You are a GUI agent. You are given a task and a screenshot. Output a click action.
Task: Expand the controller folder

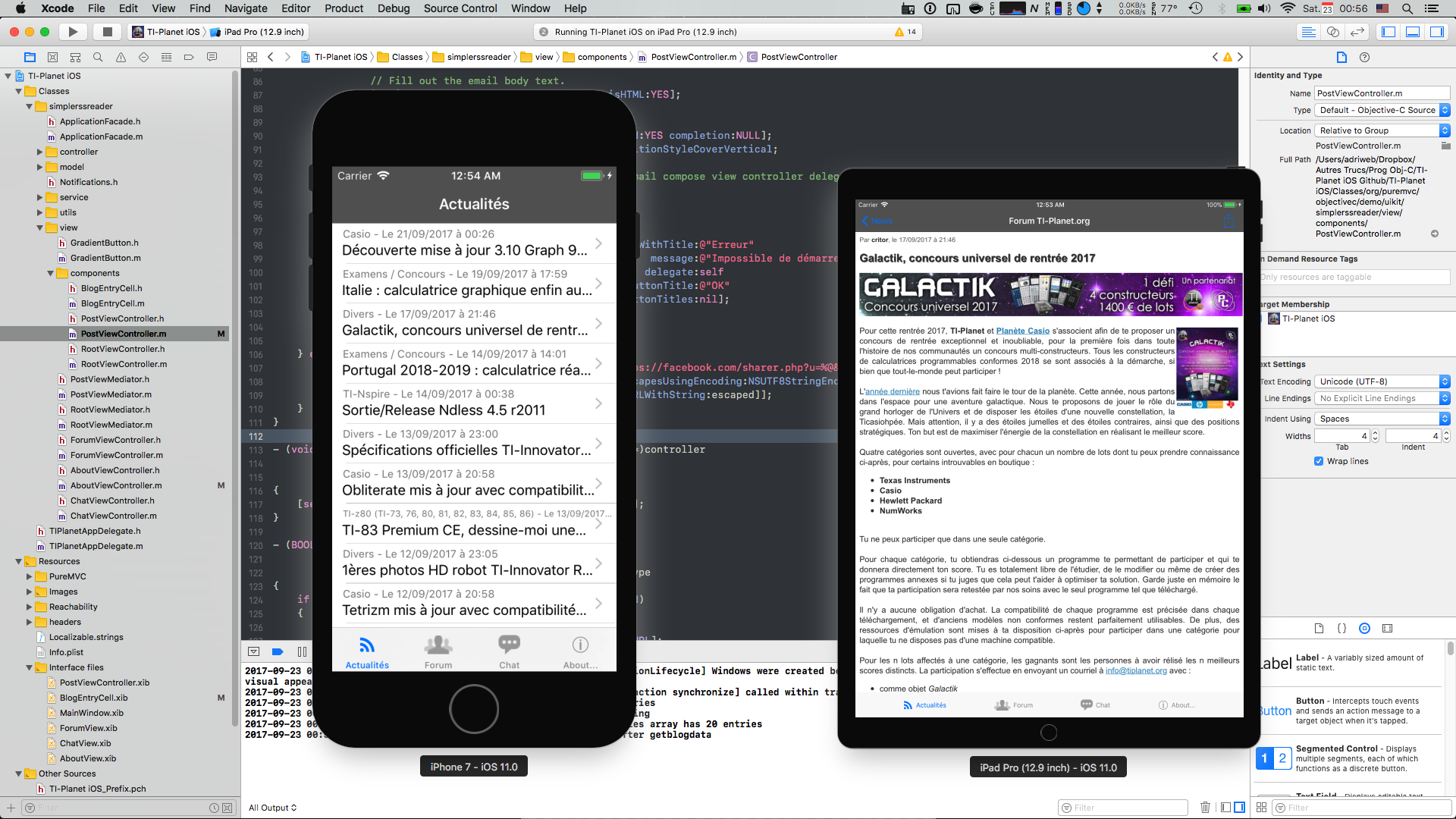pos(40,152)
